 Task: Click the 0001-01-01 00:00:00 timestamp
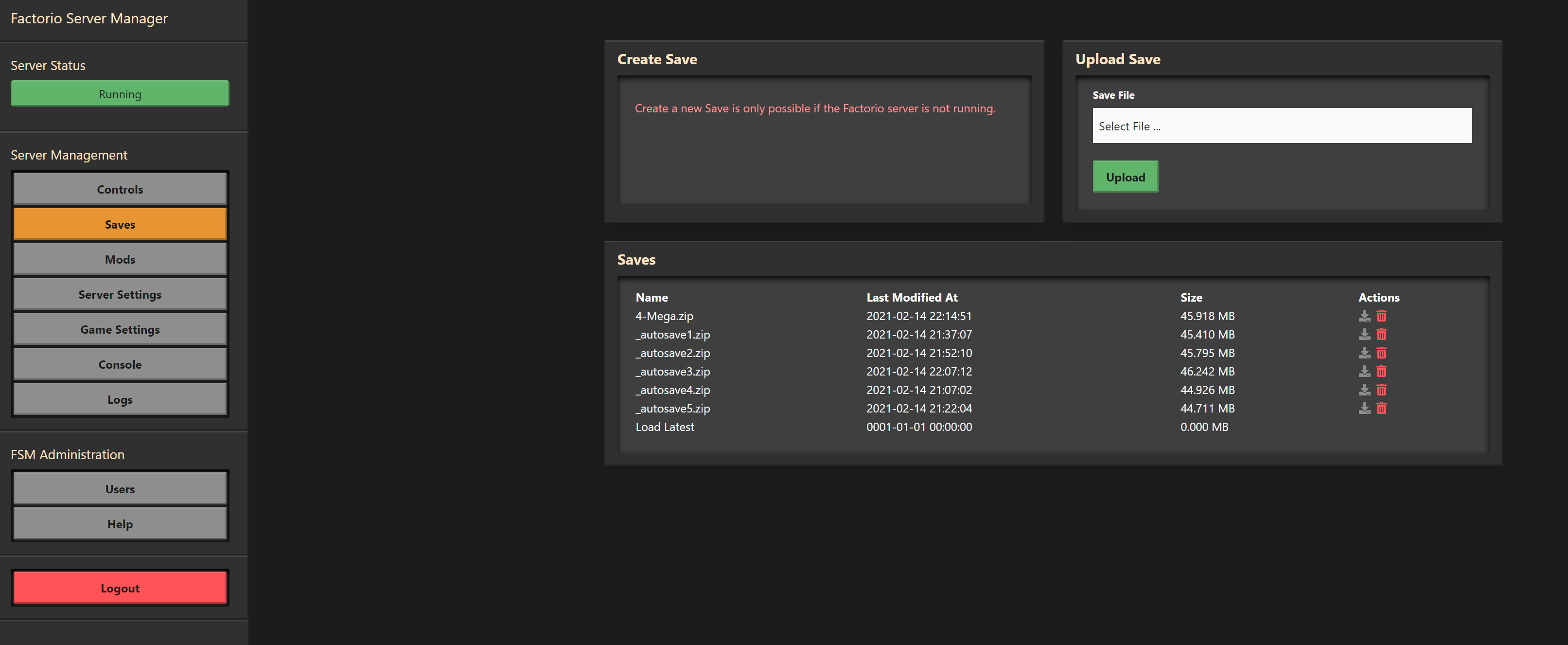tap(919, 427)
